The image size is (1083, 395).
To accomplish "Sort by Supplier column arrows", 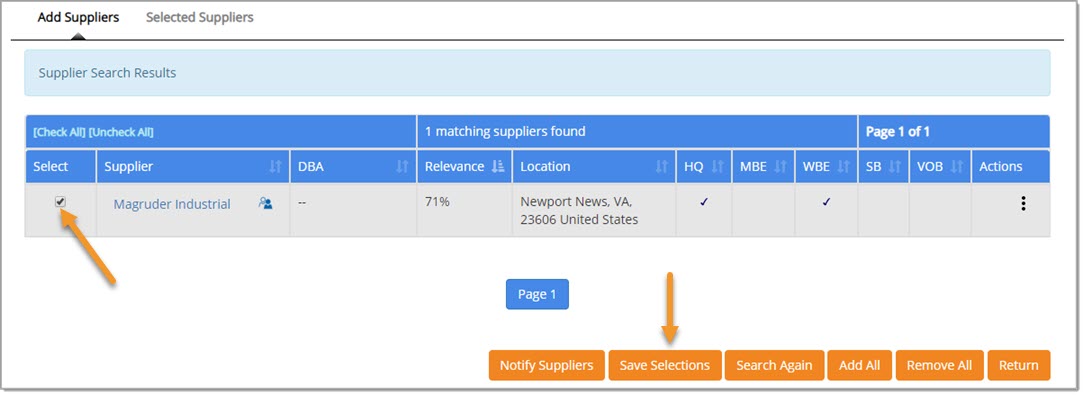I will tap(276, 166).
